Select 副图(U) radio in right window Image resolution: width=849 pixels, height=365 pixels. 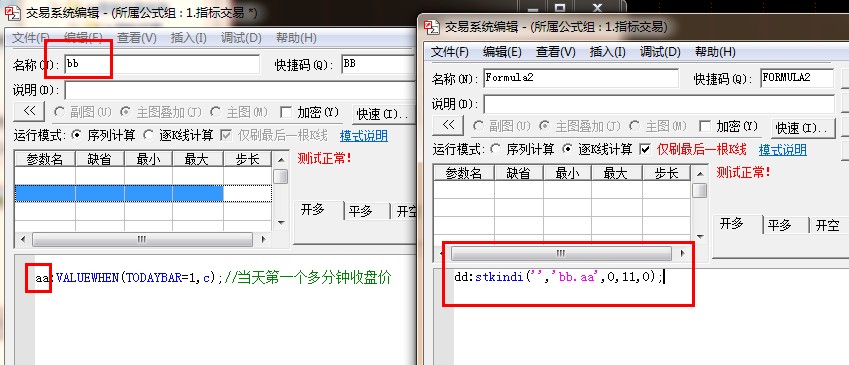(501, 126)
